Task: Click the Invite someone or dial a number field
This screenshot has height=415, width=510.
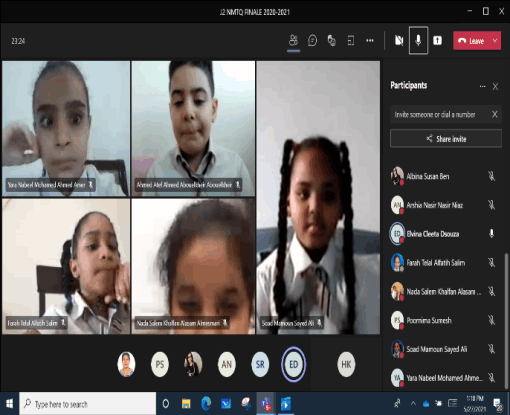Action: [441, 115]
